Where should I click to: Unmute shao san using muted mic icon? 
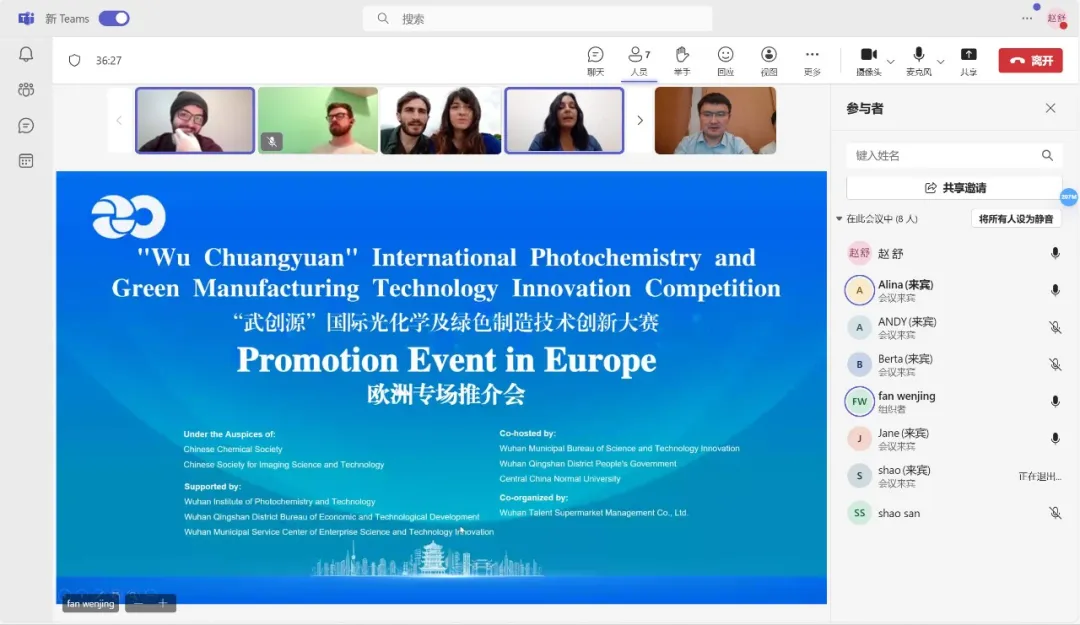1055,513
